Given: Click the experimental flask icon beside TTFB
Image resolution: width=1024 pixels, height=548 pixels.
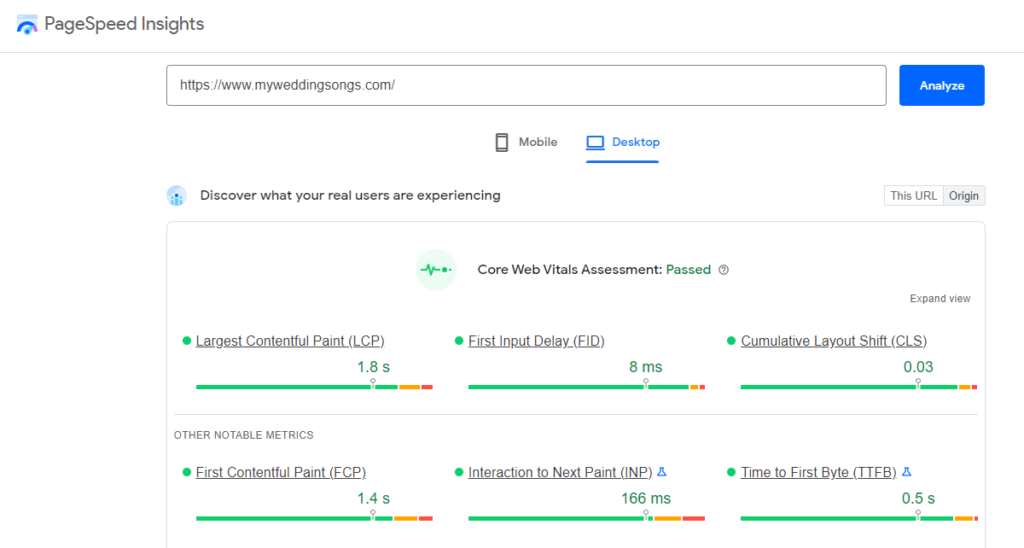Looking at the screenshot, I should [x=906, y=472].
